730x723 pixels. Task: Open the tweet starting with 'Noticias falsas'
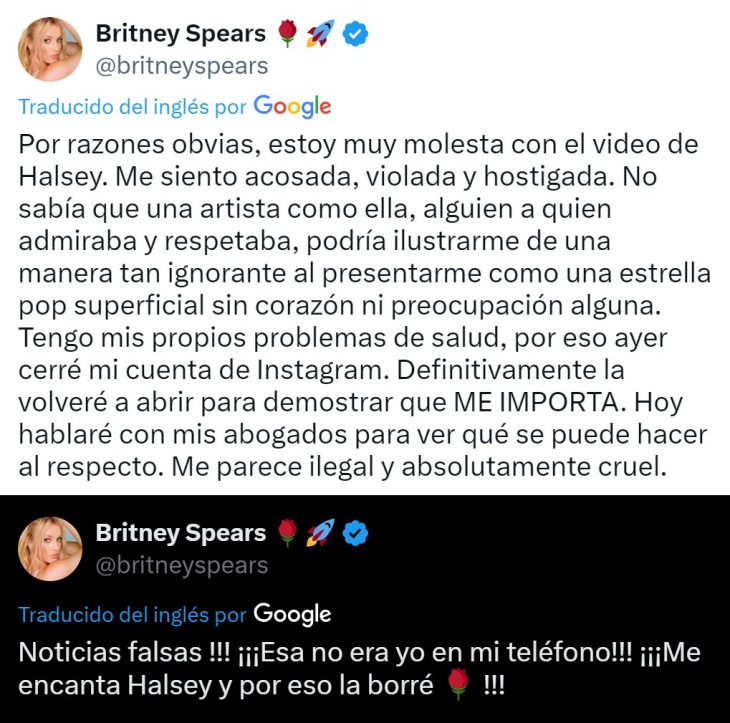tap(359, 669)
